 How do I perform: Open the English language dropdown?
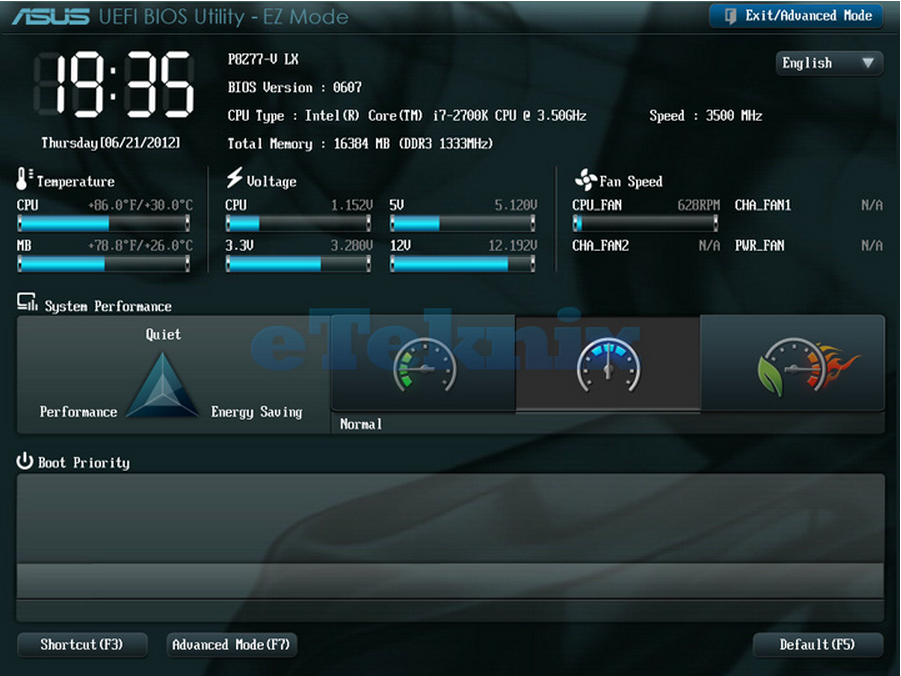coord(829,63)
